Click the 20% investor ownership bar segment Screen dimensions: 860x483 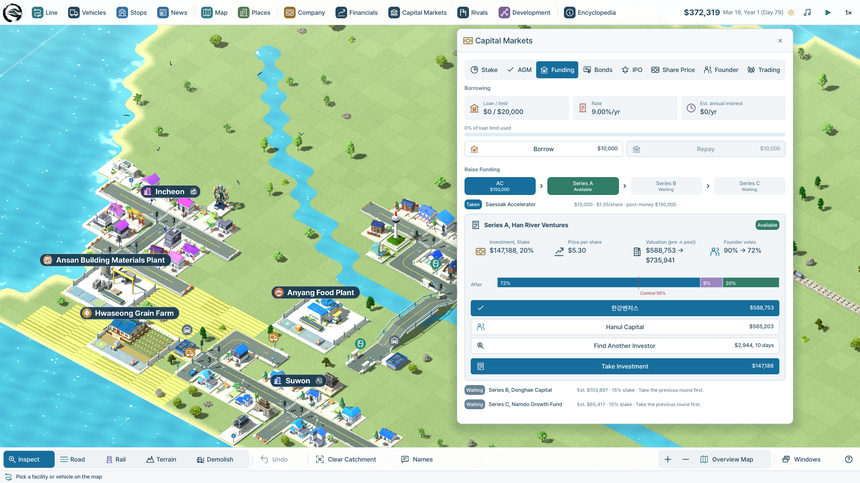point(750,283)
